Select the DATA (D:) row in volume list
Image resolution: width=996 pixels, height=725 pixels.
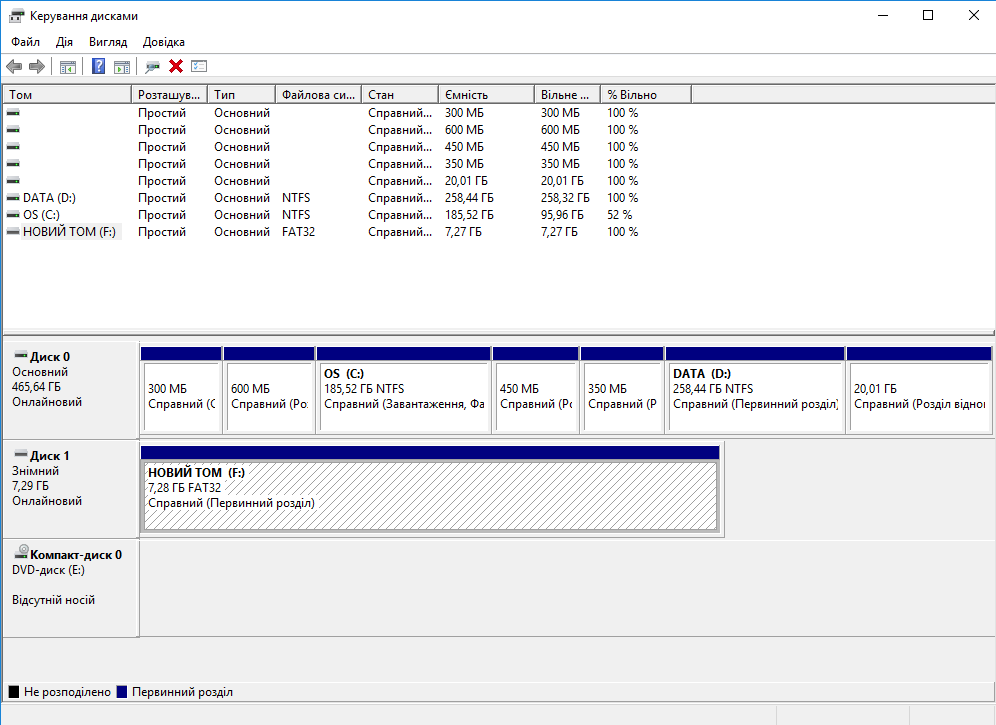point(48,198)
